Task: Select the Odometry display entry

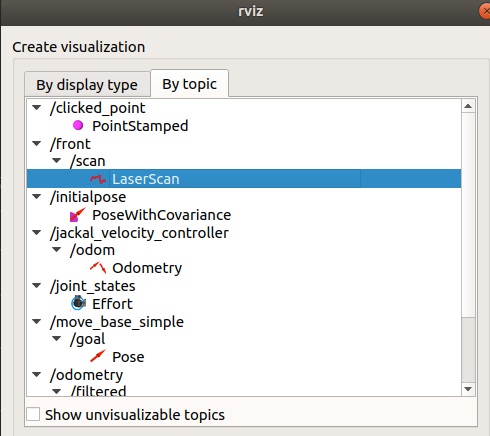Action: tap(147, 268)
